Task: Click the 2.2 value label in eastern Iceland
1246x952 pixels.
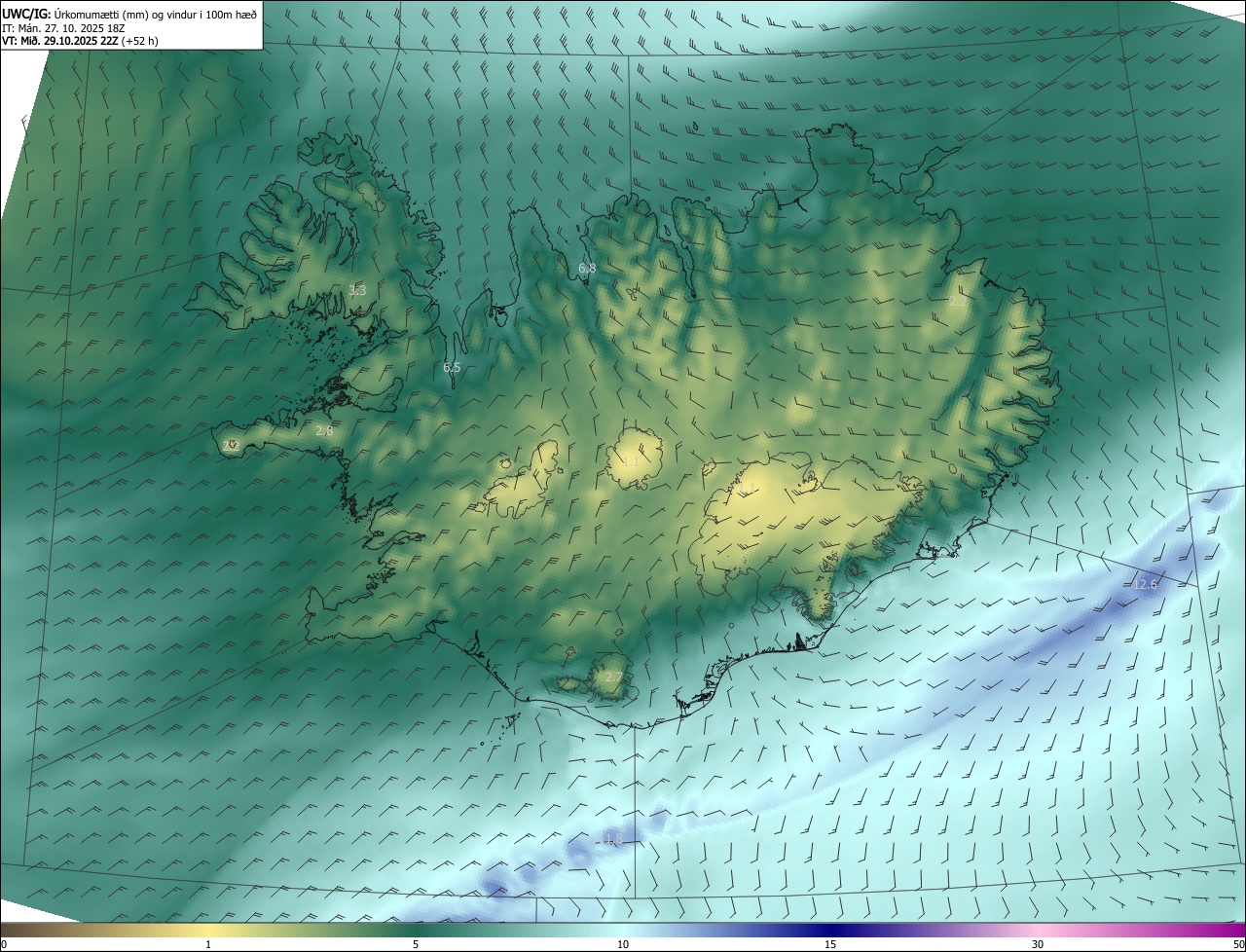Action: [x=958, y=302]
